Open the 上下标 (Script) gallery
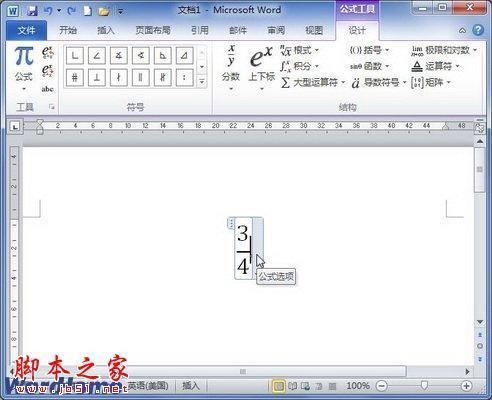The image size is (492, 400). point(262,68)
